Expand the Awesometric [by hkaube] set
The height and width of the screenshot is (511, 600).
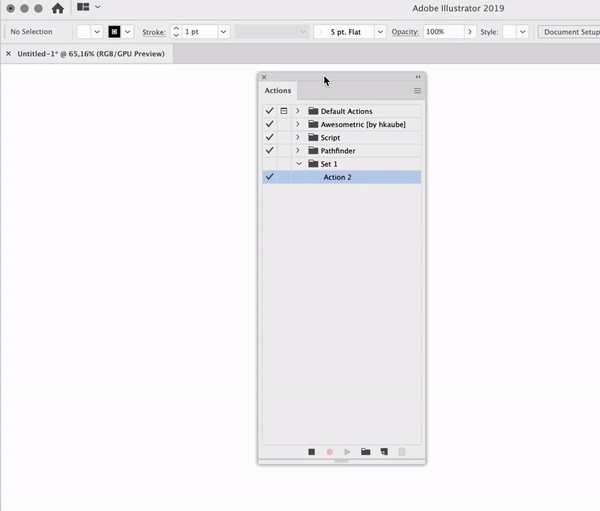coord(298,124)
